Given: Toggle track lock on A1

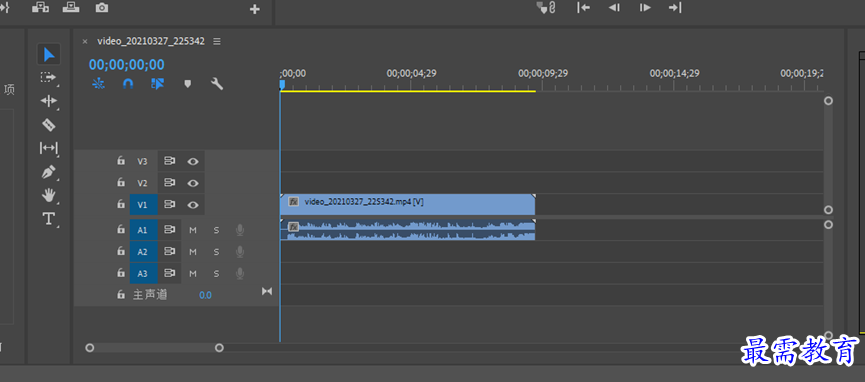Looking at the screenshot, I should pyautogui.click(x=121, y=230).
